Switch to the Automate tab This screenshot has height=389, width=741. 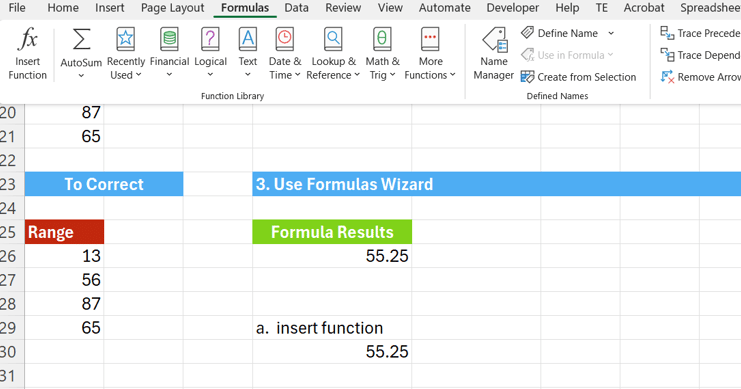pos(445,8)
